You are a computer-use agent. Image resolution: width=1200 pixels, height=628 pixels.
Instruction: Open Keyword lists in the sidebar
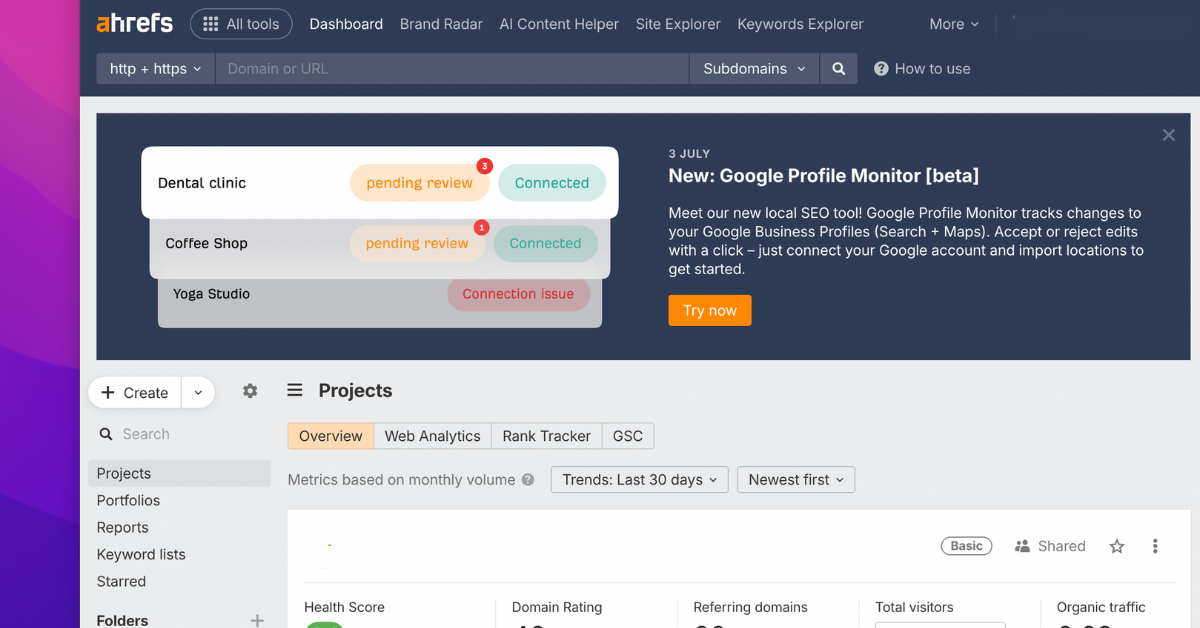(141, 554)
